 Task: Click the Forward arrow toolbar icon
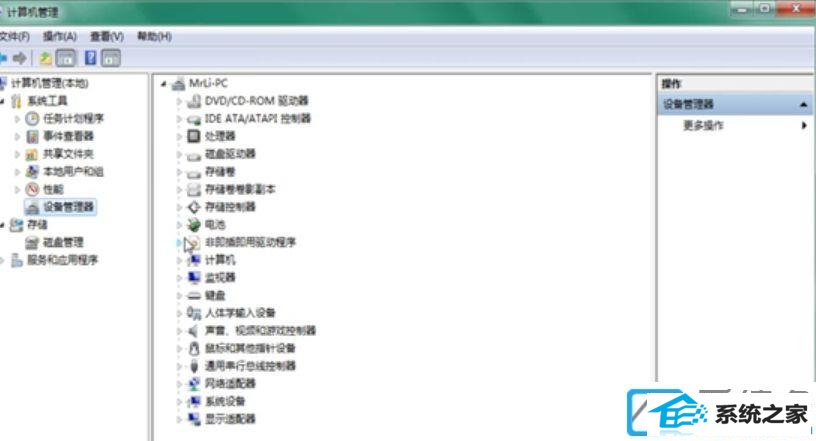[20, 58]
